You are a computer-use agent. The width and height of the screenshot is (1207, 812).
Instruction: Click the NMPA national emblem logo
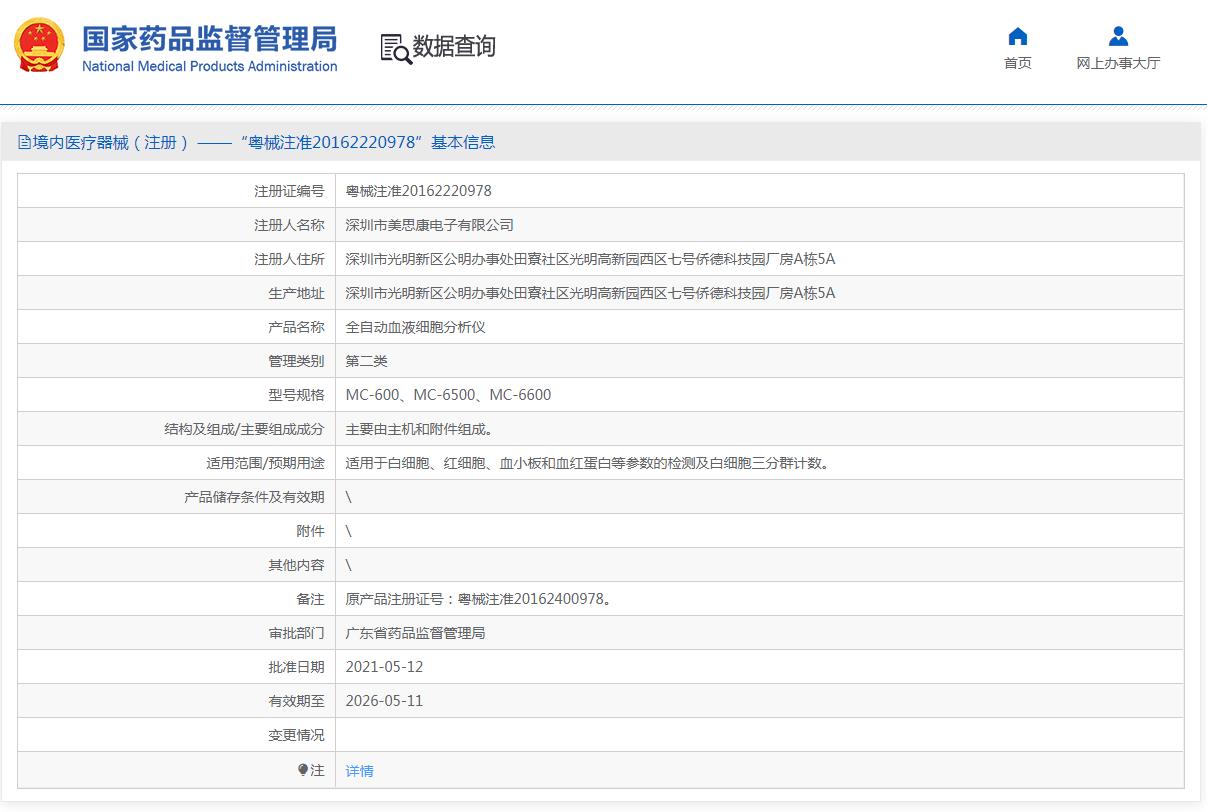coord(39,46)
